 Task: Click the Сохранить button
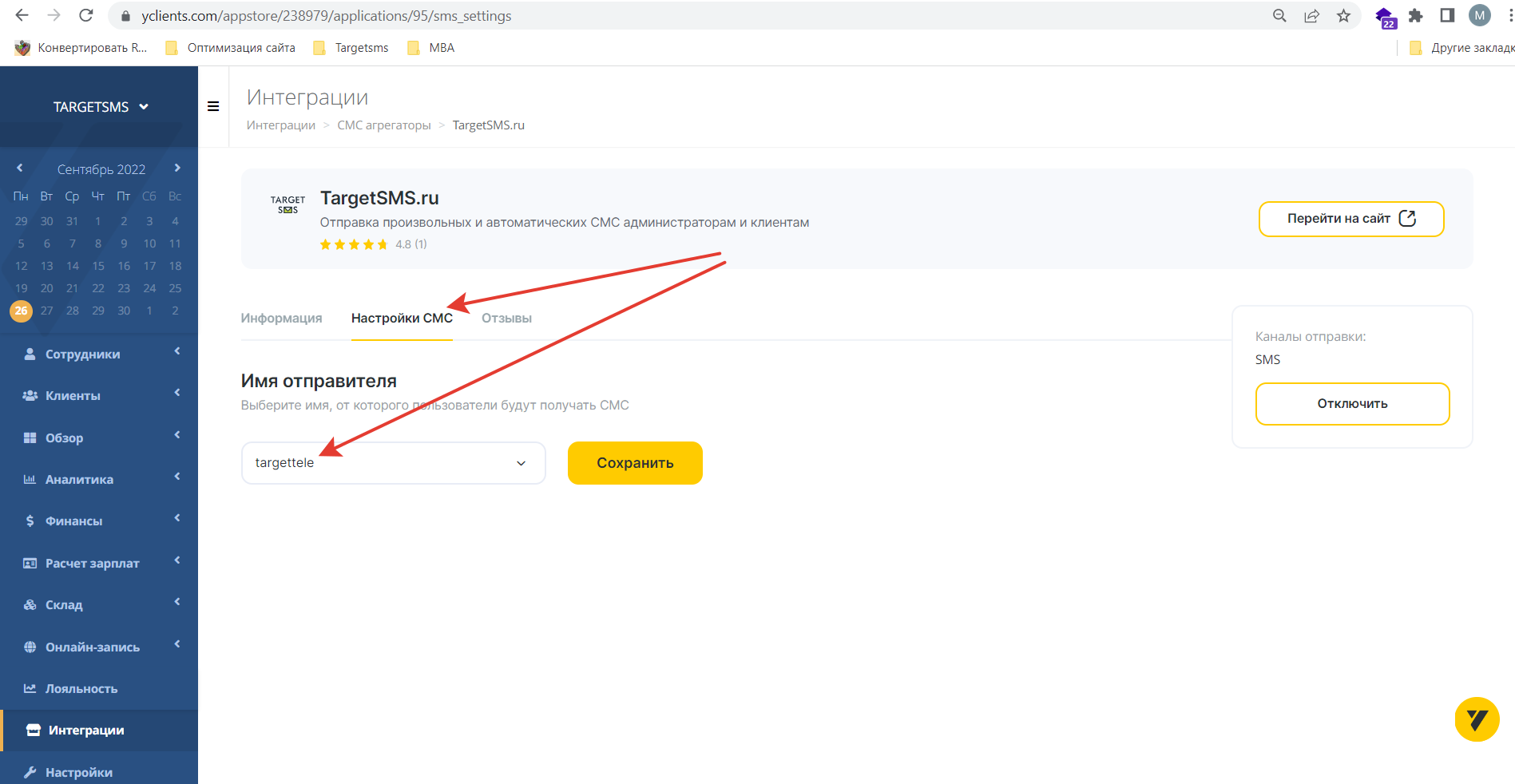(x=635, y=463)
